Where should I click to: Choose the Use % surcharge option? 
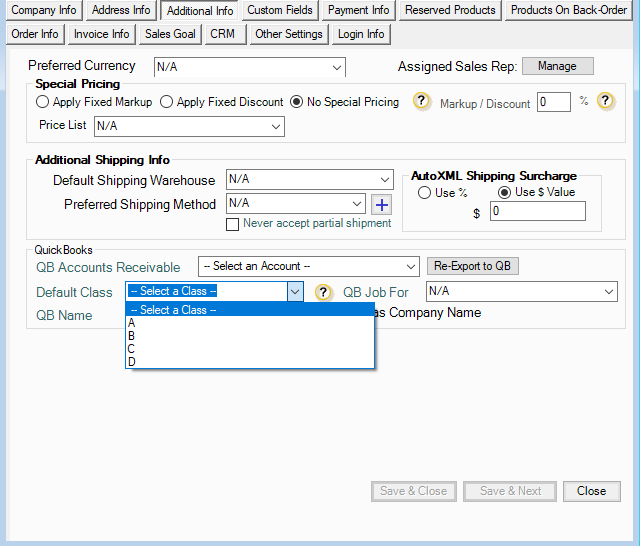(x=425, y=193)
